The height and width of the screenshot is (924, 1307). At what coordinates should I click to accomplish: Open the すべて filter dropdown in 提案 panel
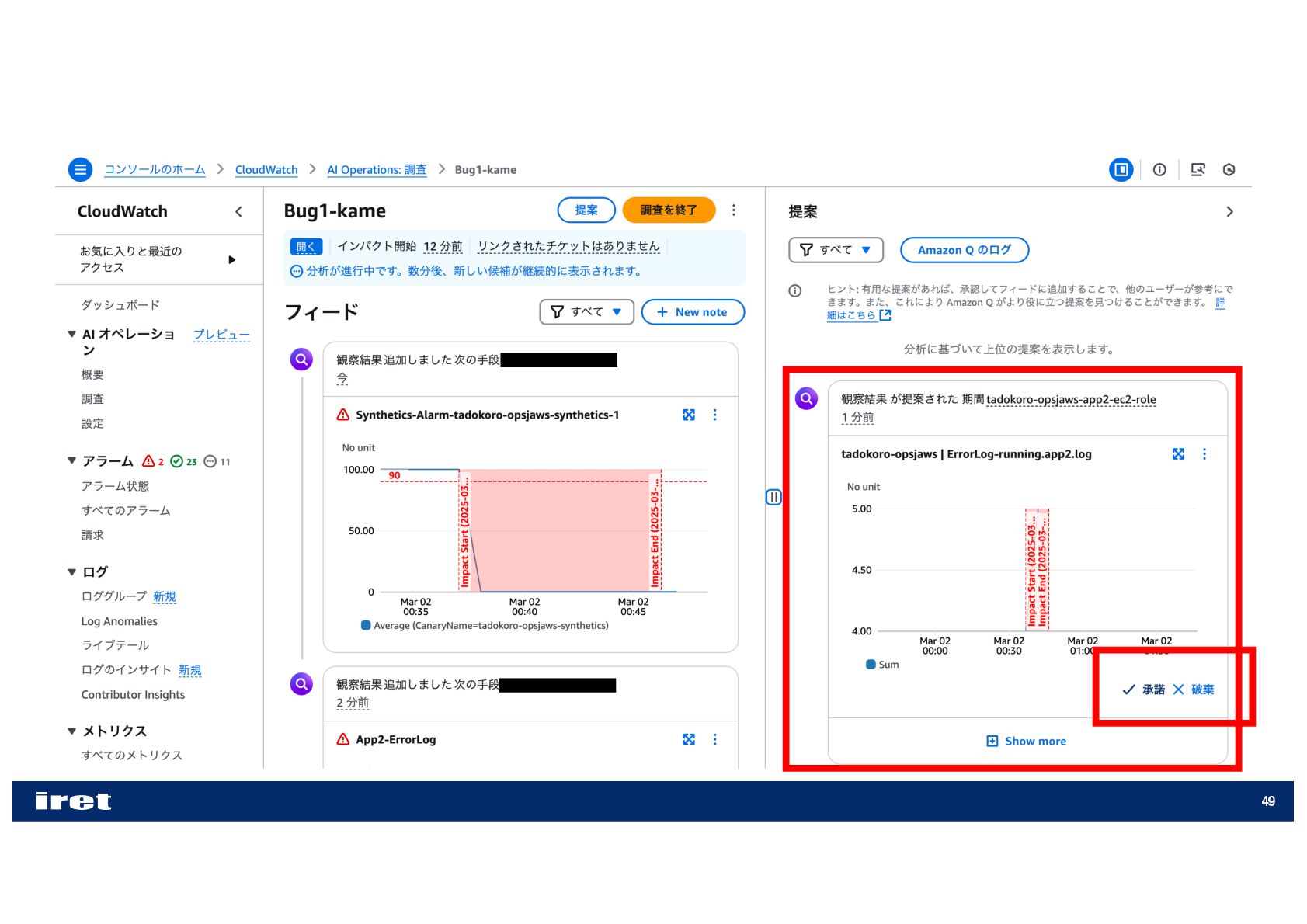coord(836,249)
